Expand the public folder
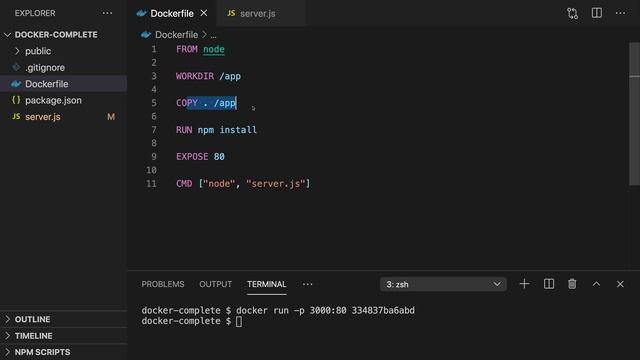Screen dimensions: 640x360 click(x=17, y=51)
